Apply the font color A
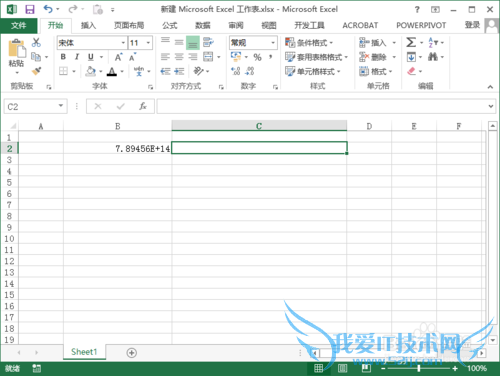This screenshot has width=500, height=376. click(x=112, y=71)
